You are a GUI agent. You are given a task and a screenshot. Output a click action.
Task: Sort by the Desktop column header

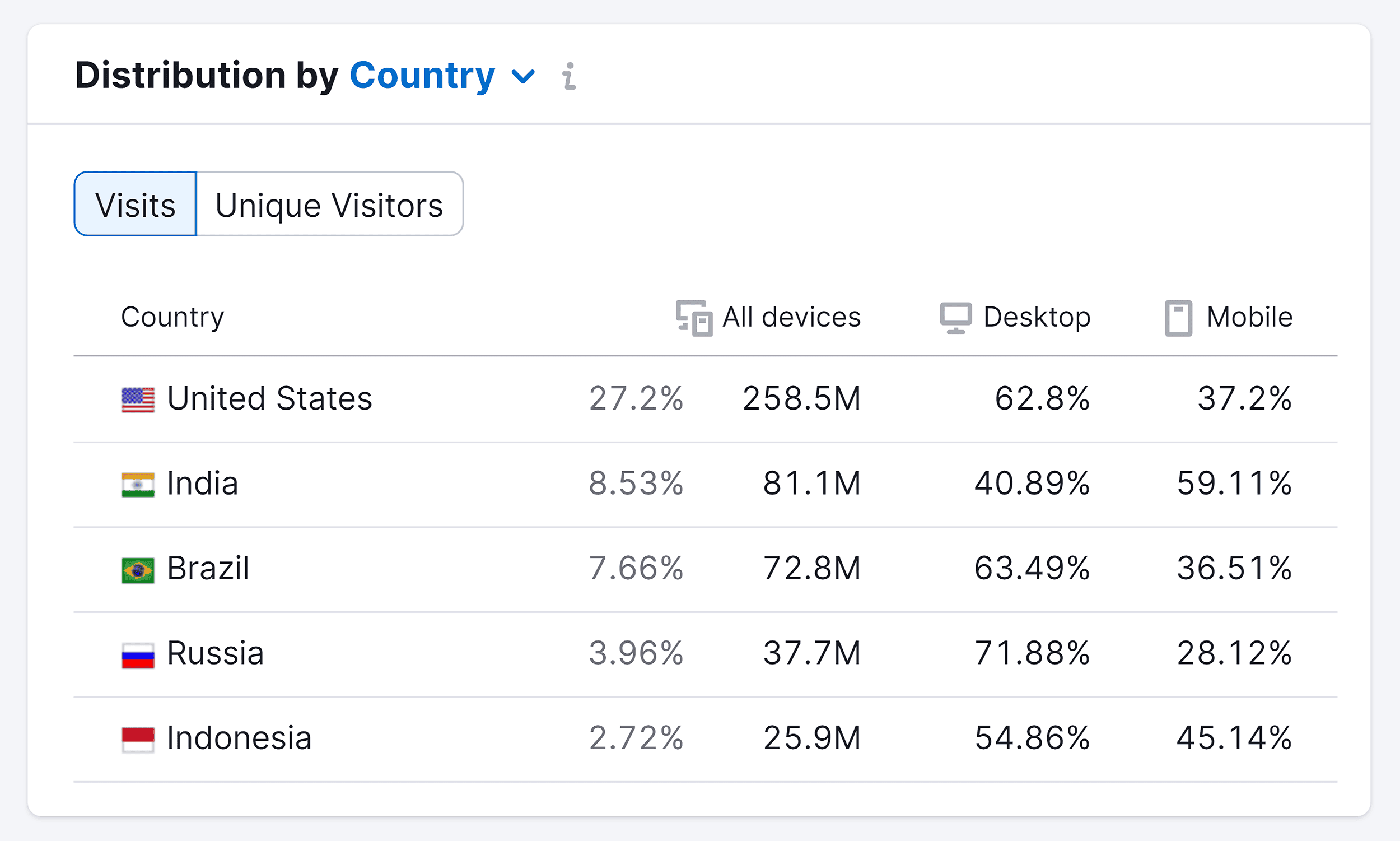pos(1037,317)
